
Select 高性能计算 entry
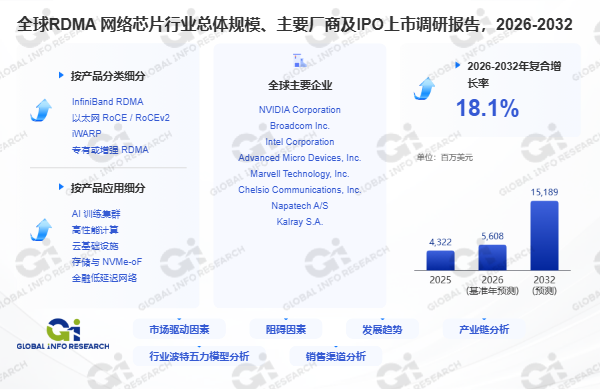click(95, 230)
